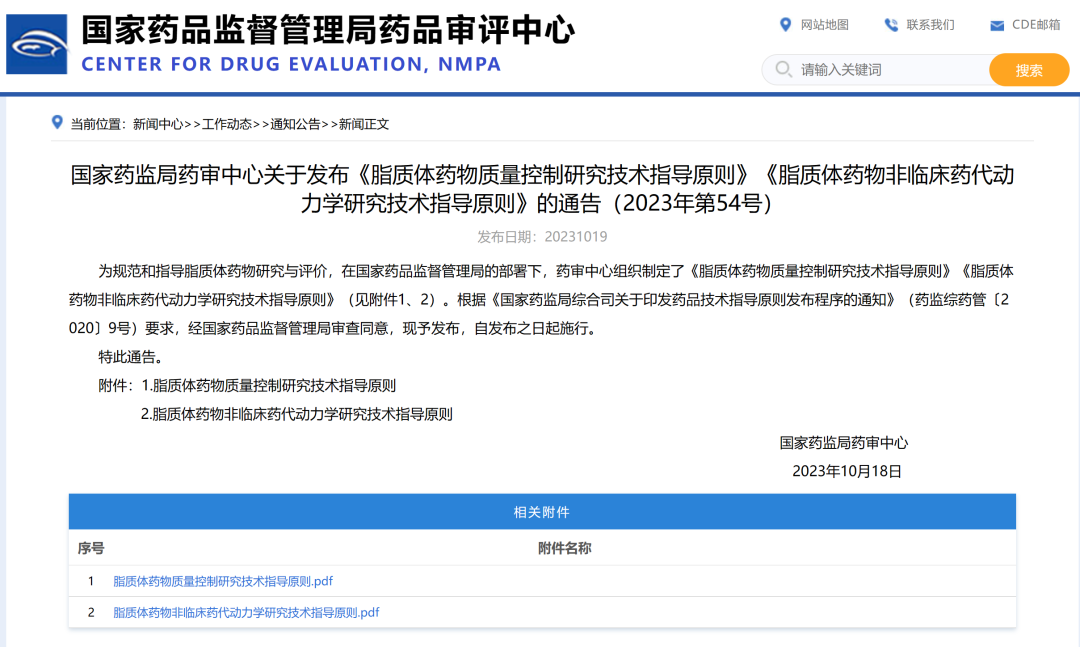Click the text 1.脂质体药物质量控制研究技术指导原则 in 附件 list
Screen dimensions: 1080x647
point(269,385)
